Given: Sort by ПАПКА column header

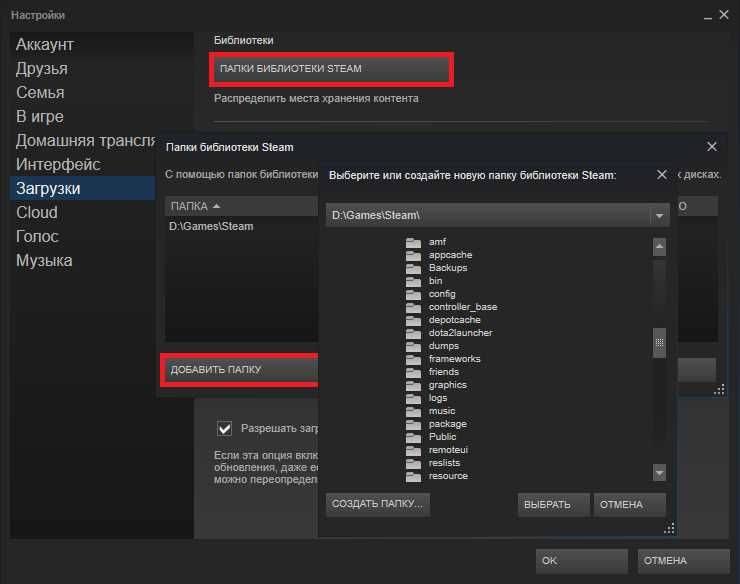Looking at the screenshot, I should [x=241, y=206].
